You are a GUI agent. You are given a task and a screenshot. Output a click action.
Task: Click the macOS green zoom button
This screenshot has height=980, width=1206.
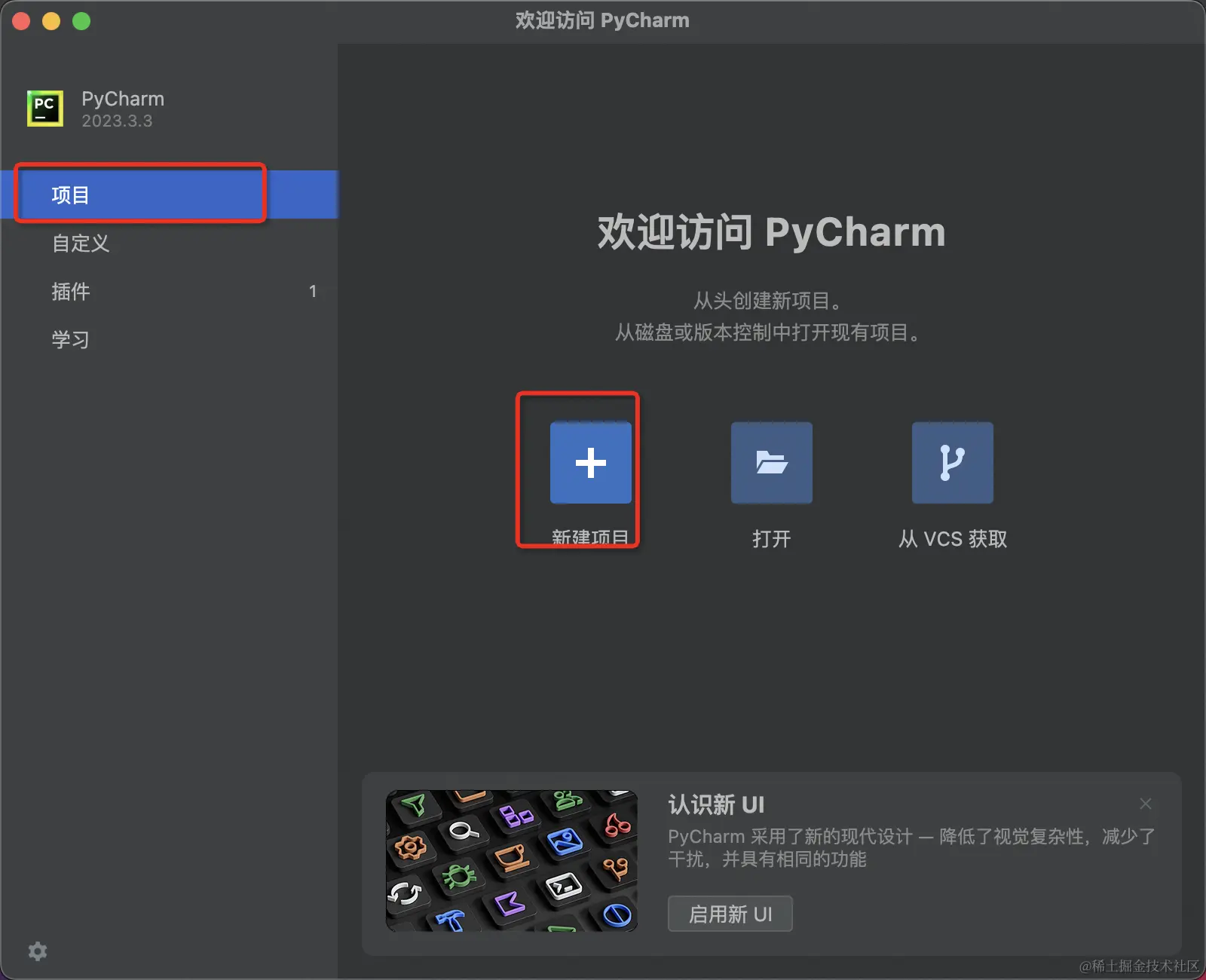point(81,21)
